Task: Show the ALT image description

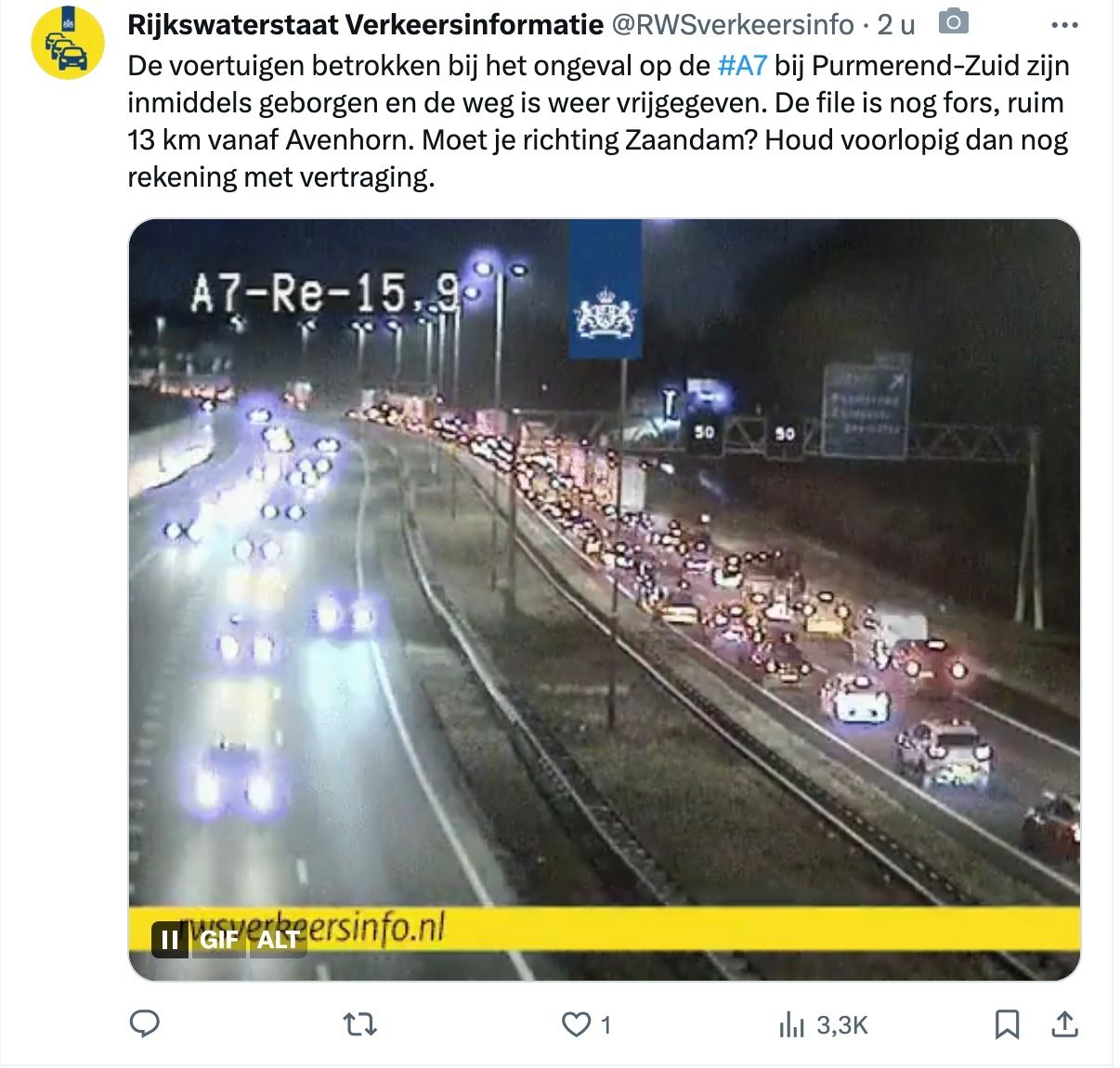Action: click(278, 940)
